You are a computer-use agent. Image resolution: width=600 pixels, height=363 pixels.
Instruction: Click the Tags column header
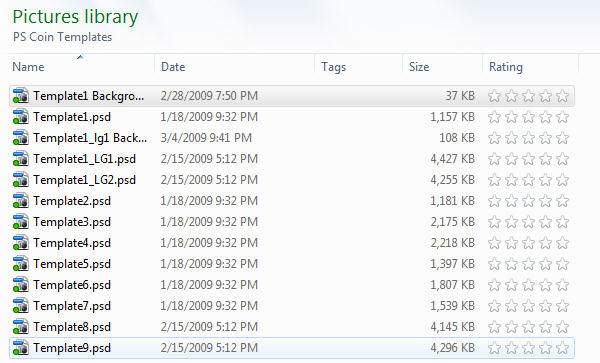click(333, 67)
